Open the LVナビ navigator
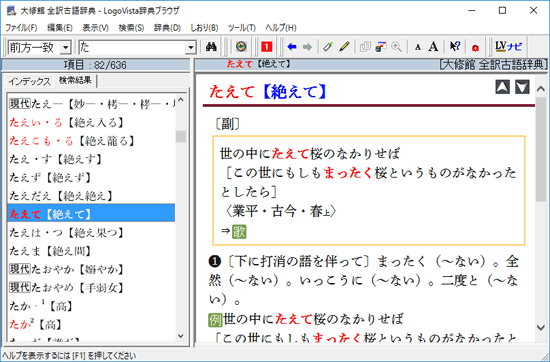The width and height of the screenshot is (550, 362). point(508,46)
